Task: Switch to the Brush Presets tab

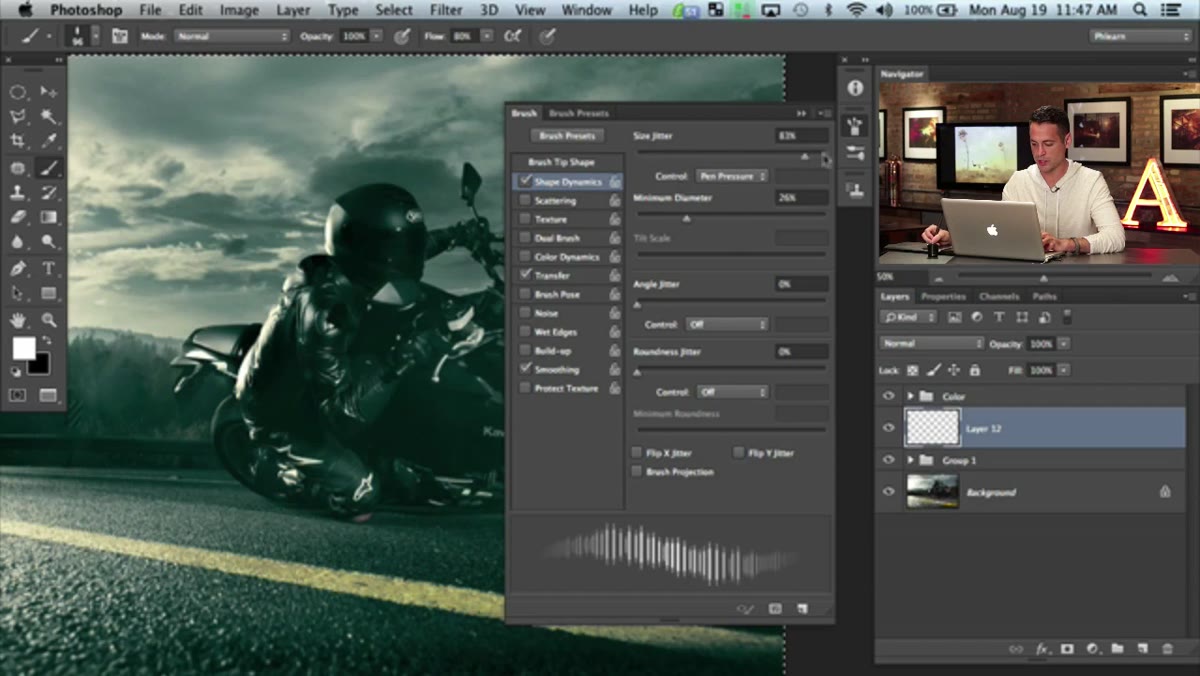Action: click(x=578, y=113)
